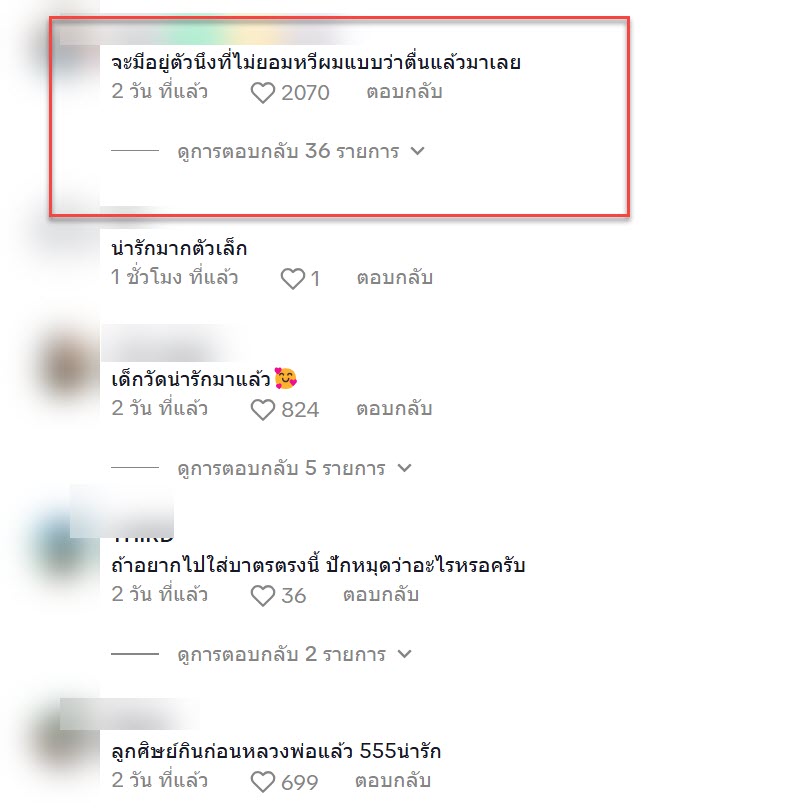This screenshot has width=794, height=808.
Task: Reply to the น่ารักมากตัวเล็ก comment
Action: 395,278
